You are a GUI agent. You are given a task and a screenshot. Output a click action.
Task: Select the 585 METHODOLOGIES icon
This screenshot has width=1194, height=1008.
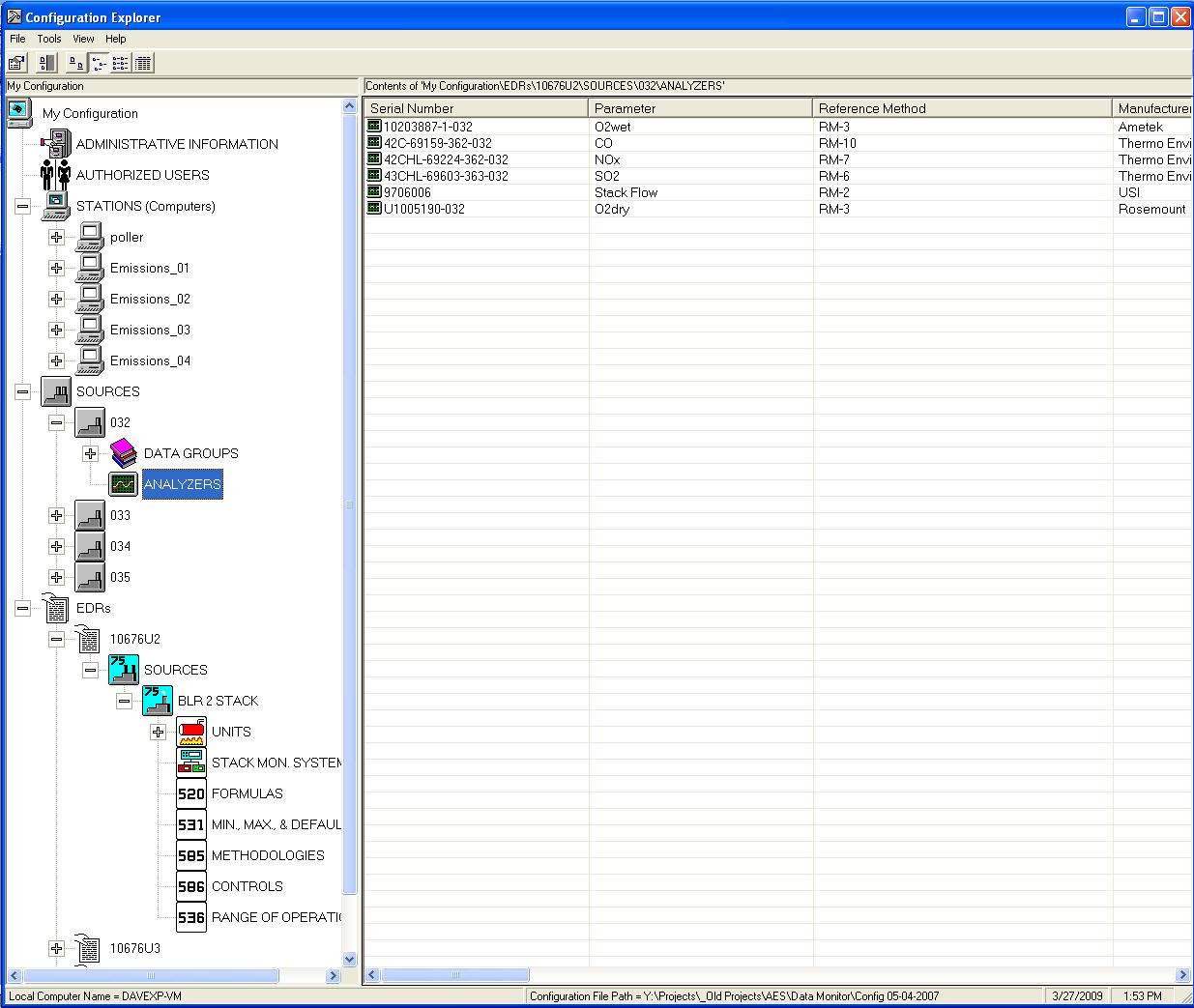coord(191,855)
